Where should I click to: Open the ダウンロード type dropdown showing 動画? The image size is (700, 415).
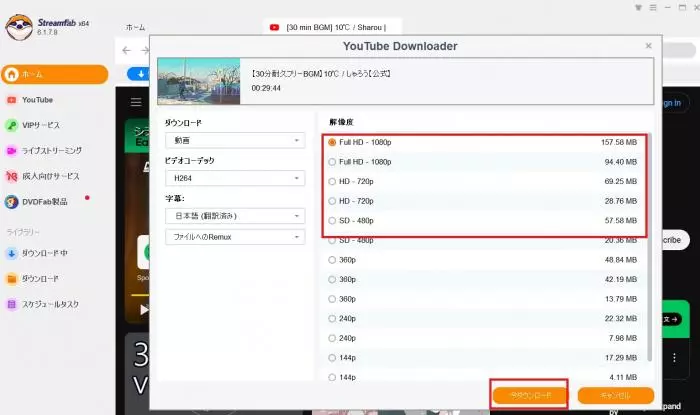235,141
